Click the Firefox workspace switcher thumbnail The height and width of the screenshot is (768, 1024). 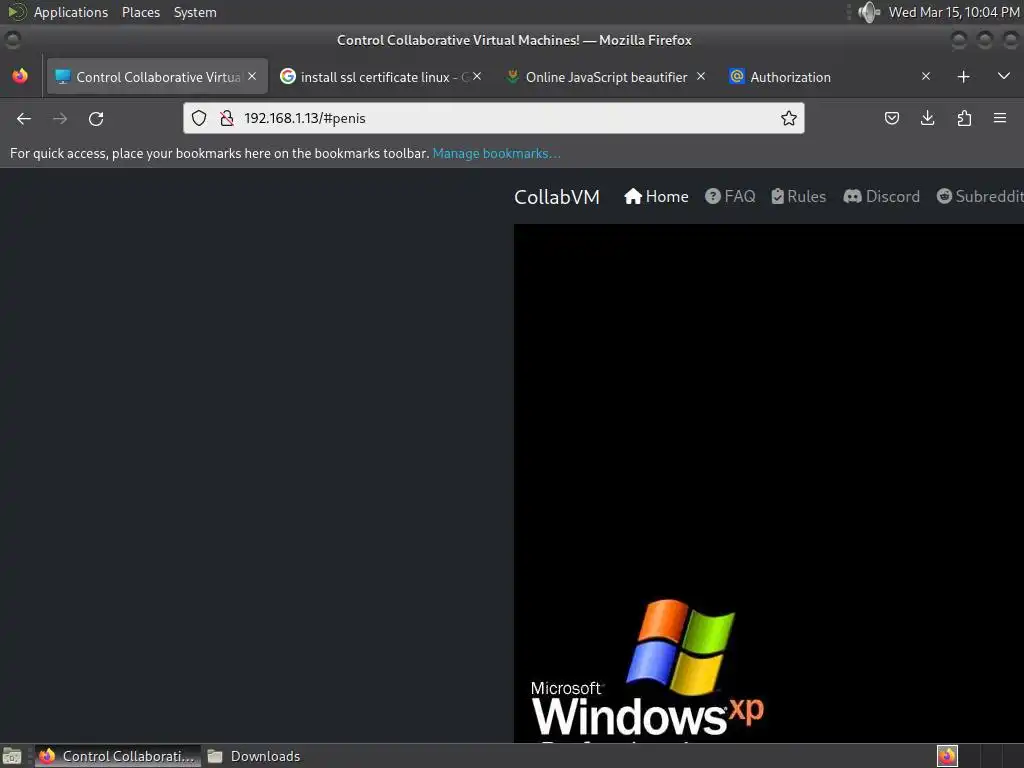[x=947, y=756]
